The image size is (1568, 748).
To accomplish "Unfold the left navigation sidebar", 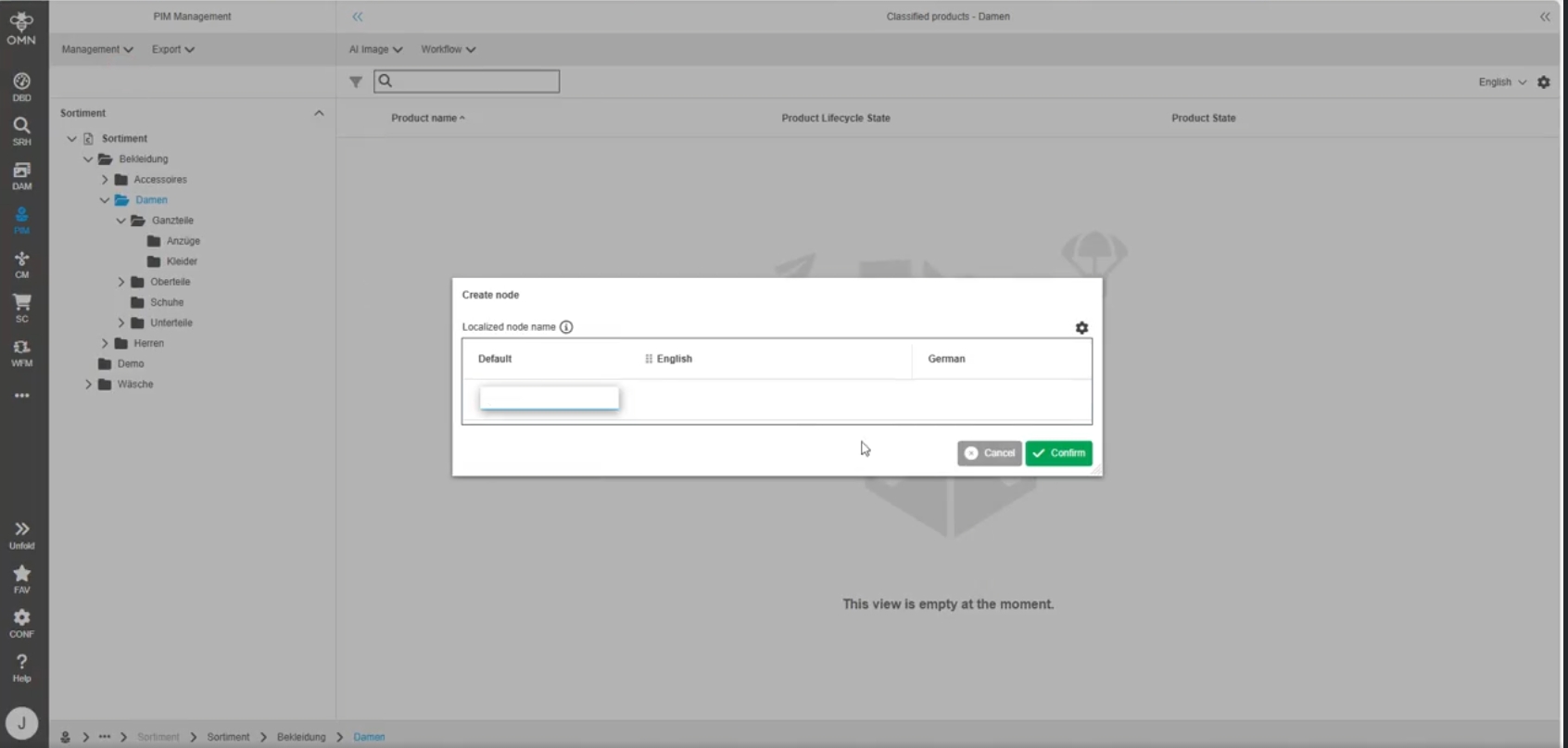I will [21, 535].
